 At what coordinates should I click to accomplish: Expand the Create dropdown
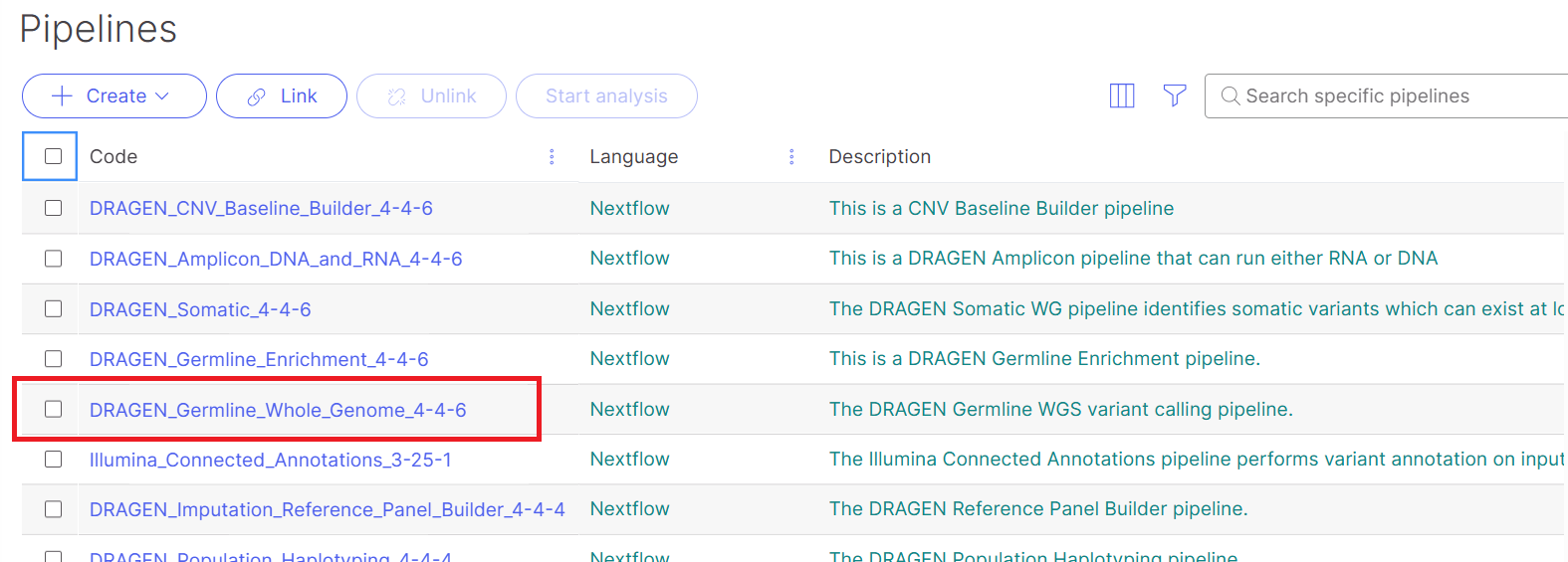(x=114, y=96)
